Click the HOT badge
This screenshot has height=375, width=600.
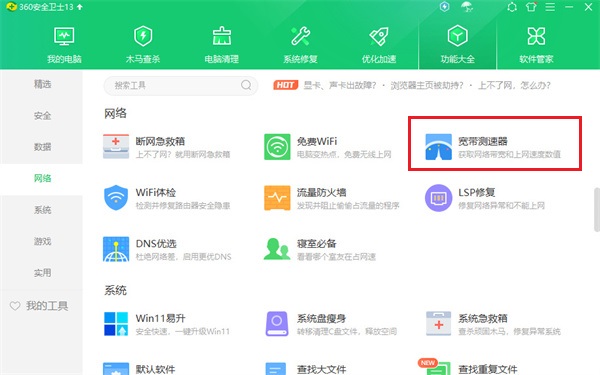click(285, 85)
